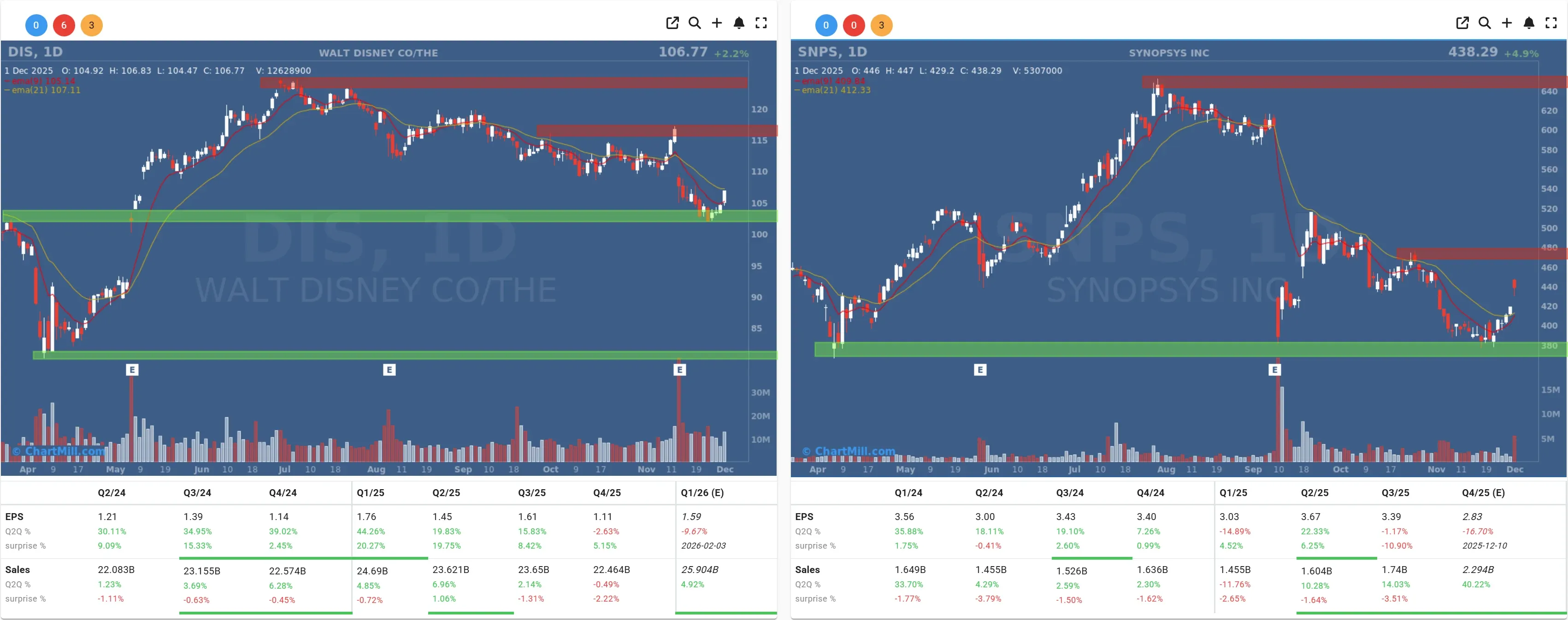The height and width of the screenshot is (620, 1568).
Task: Click SYNOPSYS INC header title
Action: coord(1169,53)
